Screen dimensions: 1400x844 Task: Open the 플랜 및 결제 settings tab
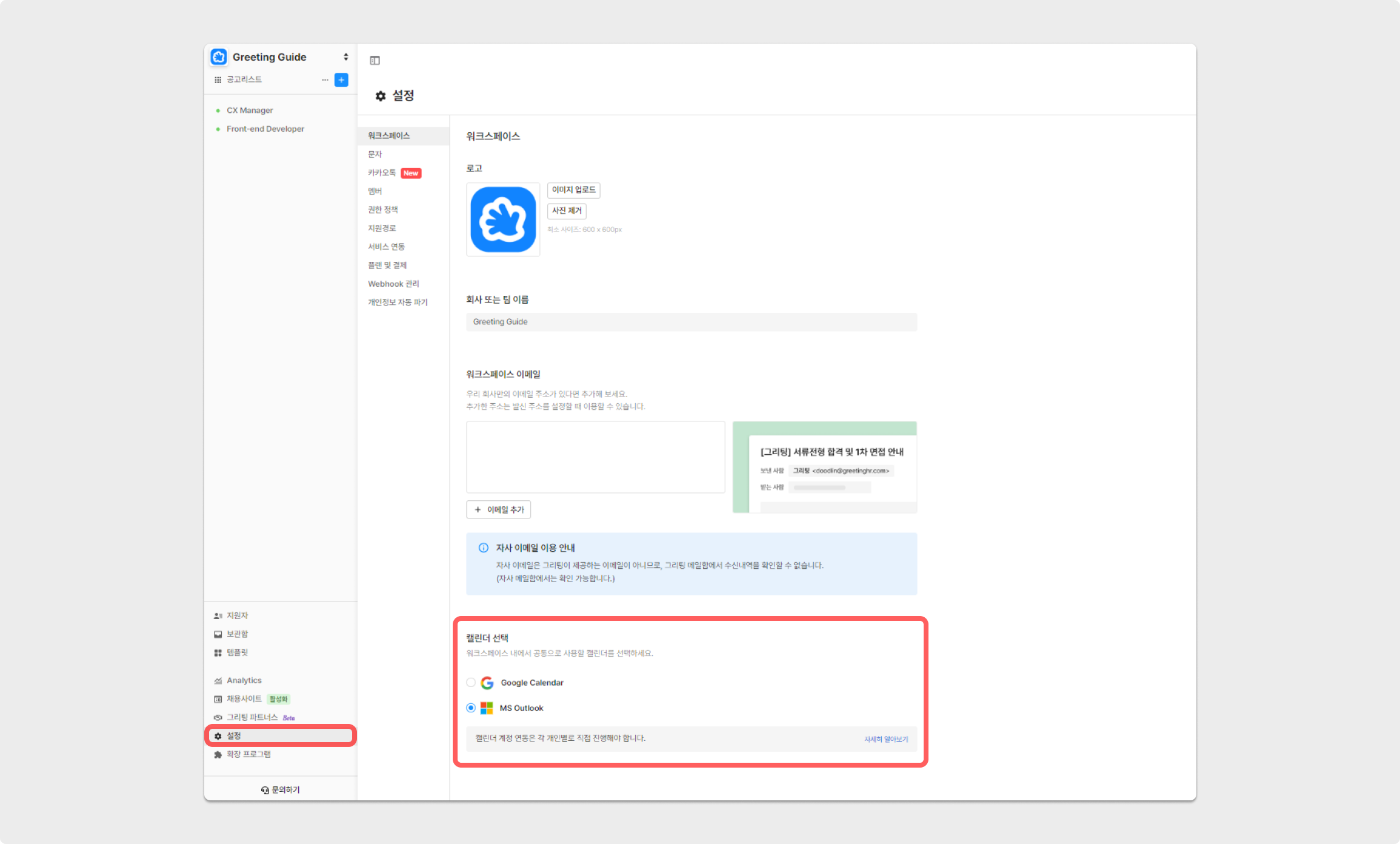point(387,265)
